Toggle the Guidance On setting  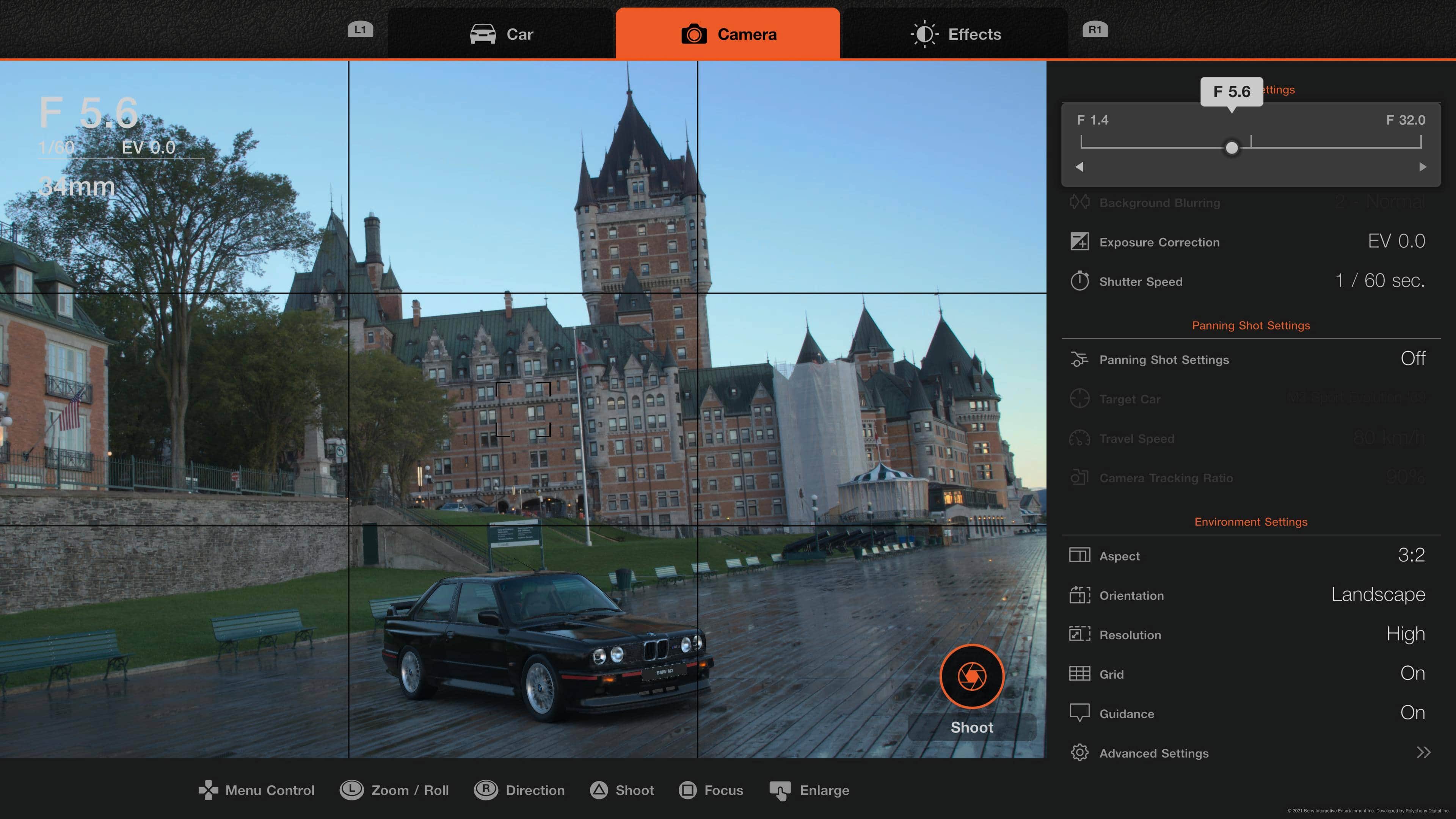coord(1412,713)
